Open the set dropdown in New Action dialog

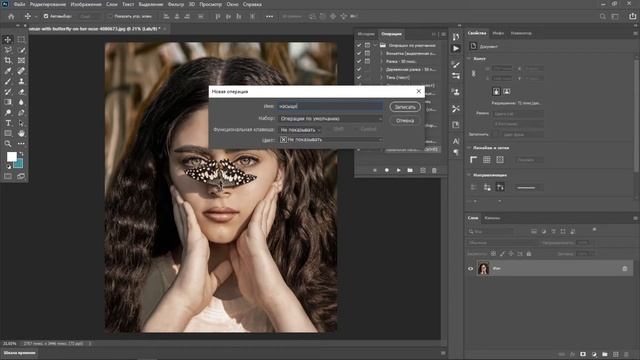pyautogui.click(x=330, y=118)
